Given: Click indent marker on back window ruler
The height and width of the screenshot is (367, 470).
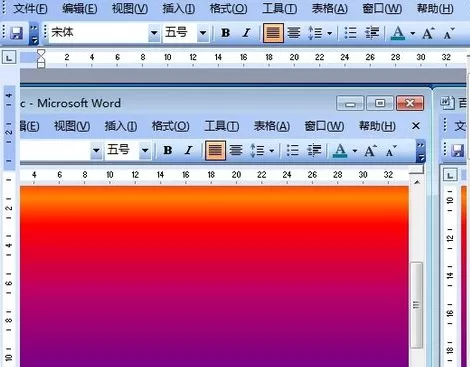Looking at the screenshot, I should tap(41, 59).
